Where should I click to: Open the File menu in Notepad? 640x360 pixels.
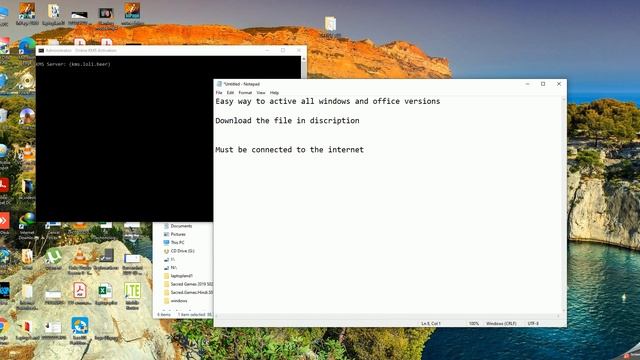[x=219, y=93]
